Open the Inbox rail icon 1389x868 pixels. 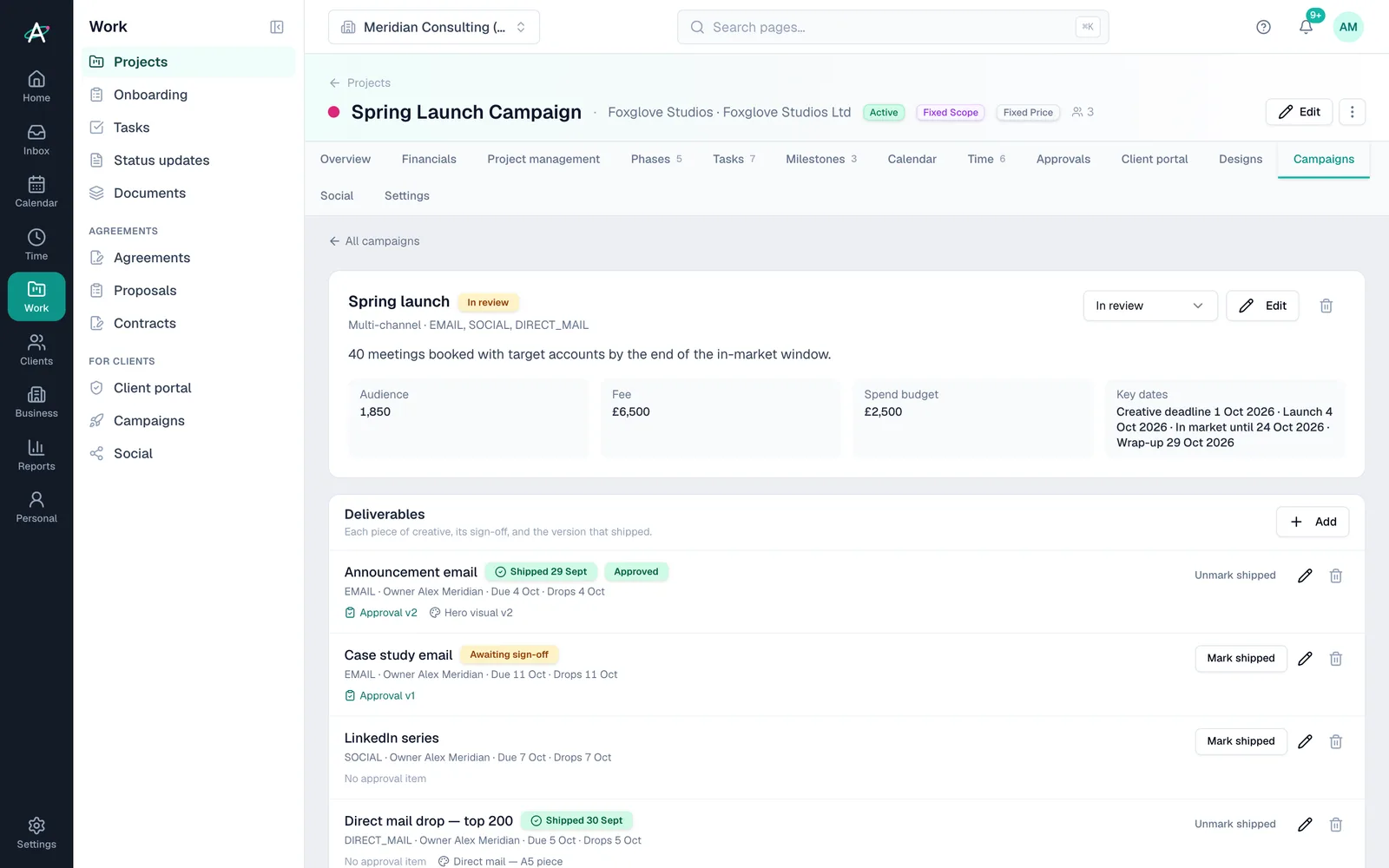coord(36,140)
